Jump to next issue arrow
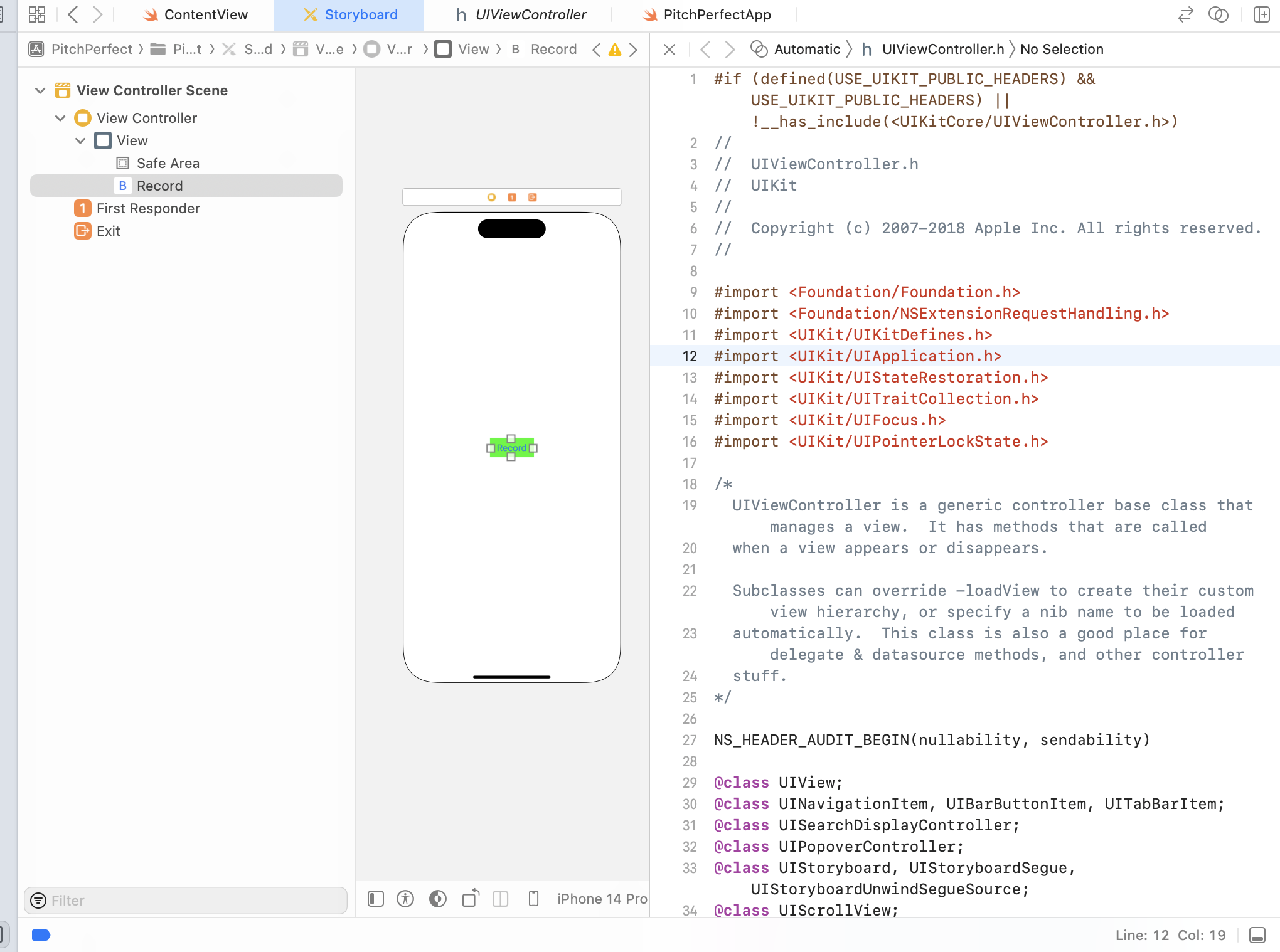This screenshot has height=952, width=1280. (633, 50)
